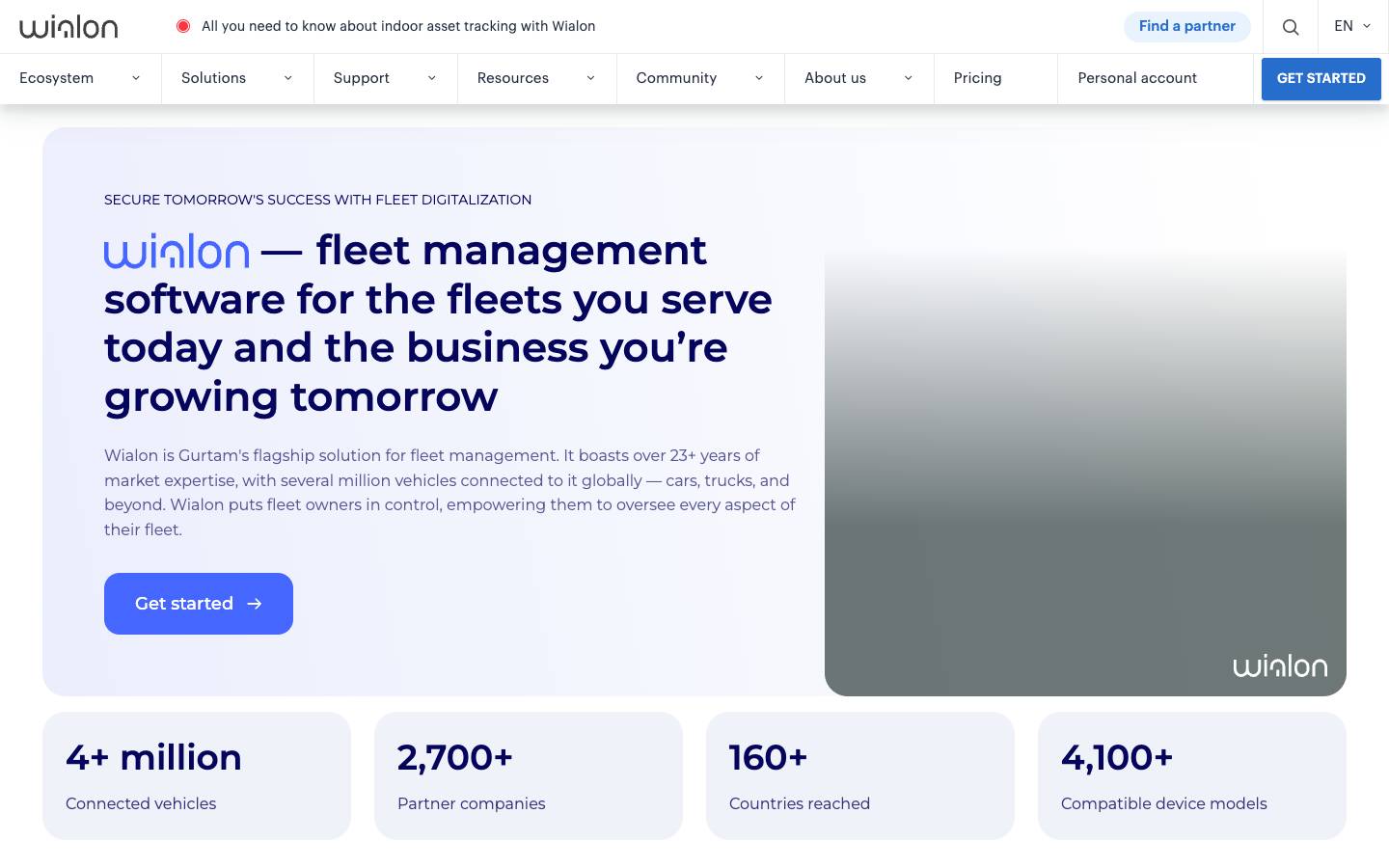Click the 160+ Countries reached card
This screenshot has width=1389, height=868.
pyautogui.click(x=860, y=775)
